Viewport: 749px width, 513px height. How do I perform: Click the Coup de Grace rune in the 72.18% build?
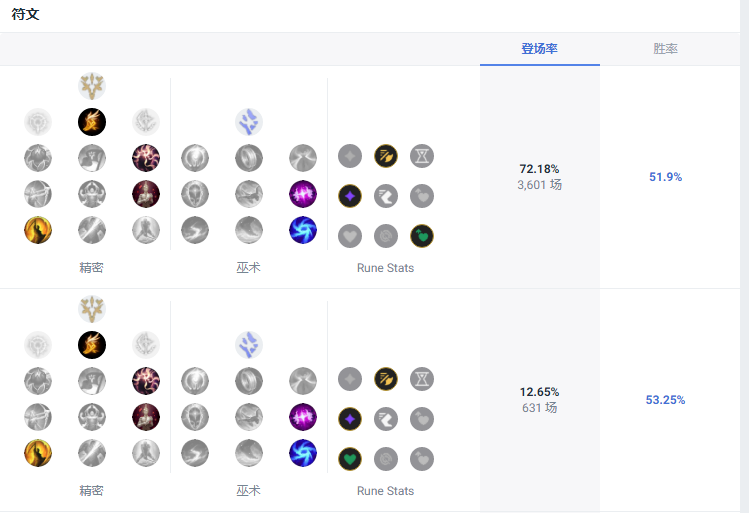(x=38, y=230)
